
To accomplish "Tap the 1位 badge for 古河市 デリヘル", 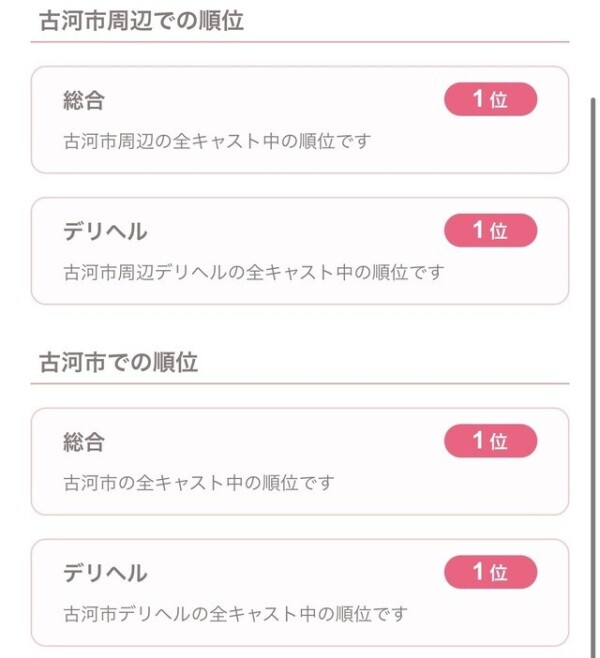I will (x=490, y=572).
